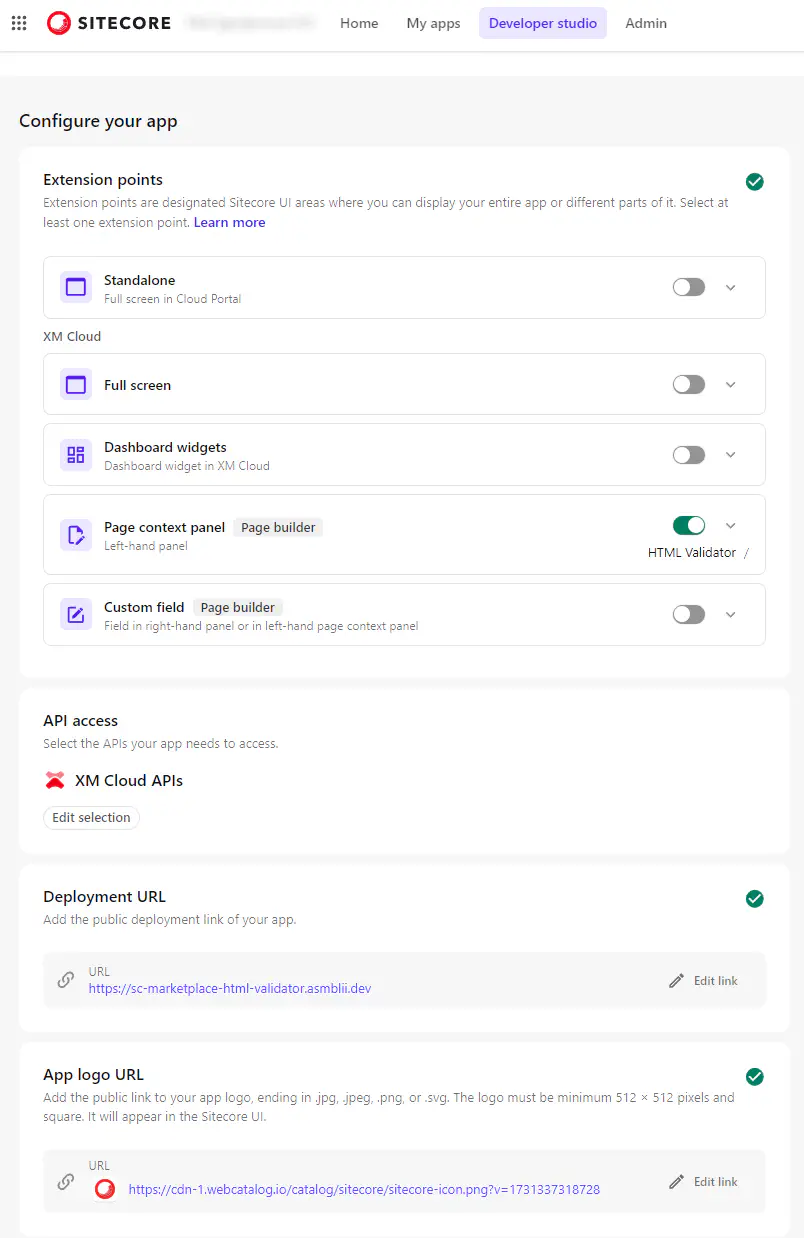Image resolution: width=804 pixels, height=1238 pixels.
Task: Click the Full screen extension point icon
Action: (75, 384)
